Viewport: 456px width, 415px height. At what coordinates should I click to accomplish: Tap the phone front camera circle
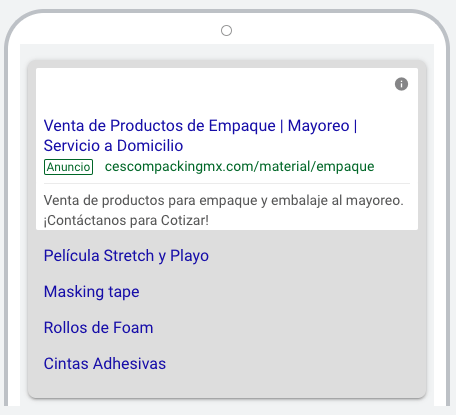pos(226,31)
